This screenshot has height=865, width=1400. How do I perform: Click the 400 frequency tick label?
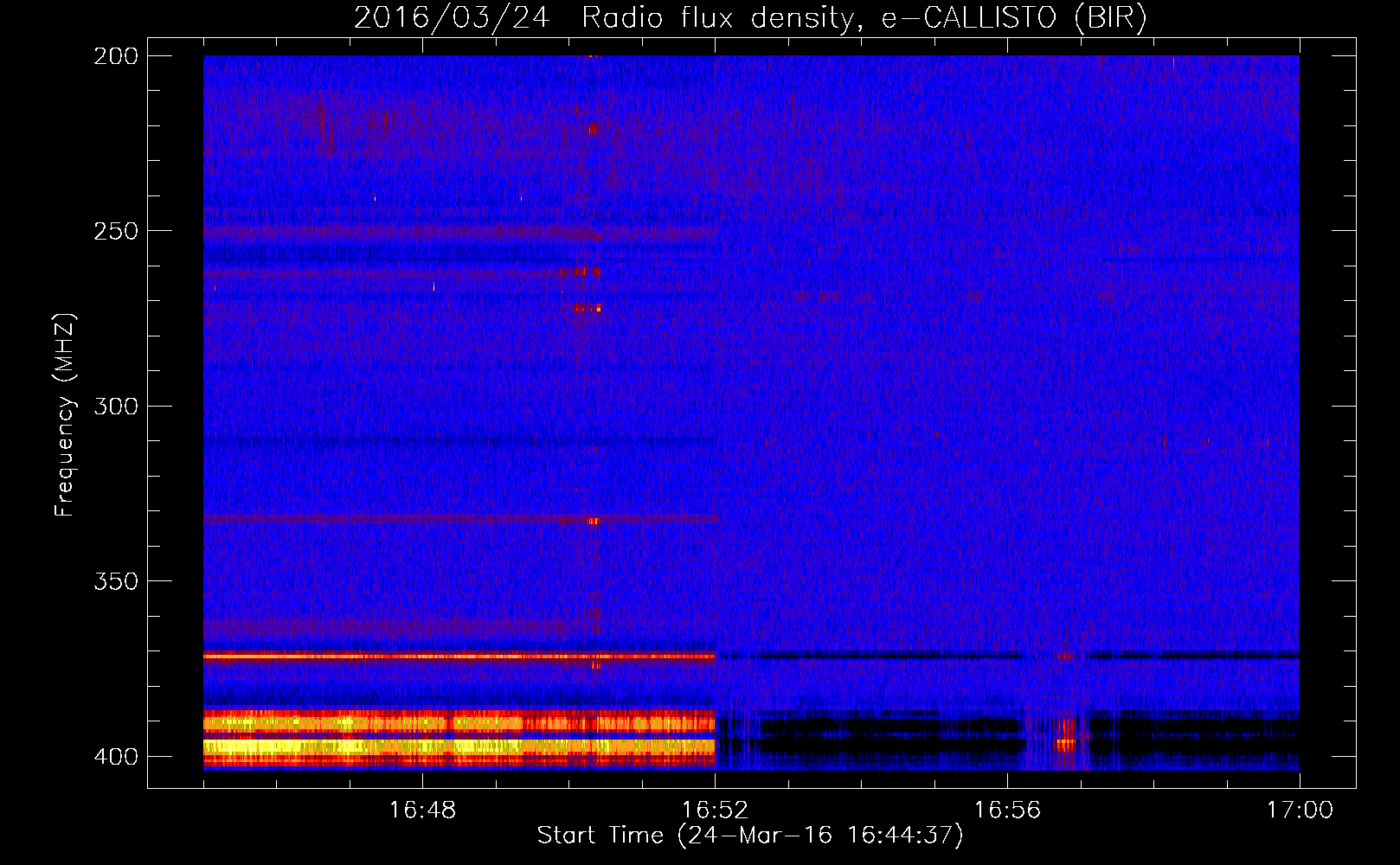coord(116,757)
